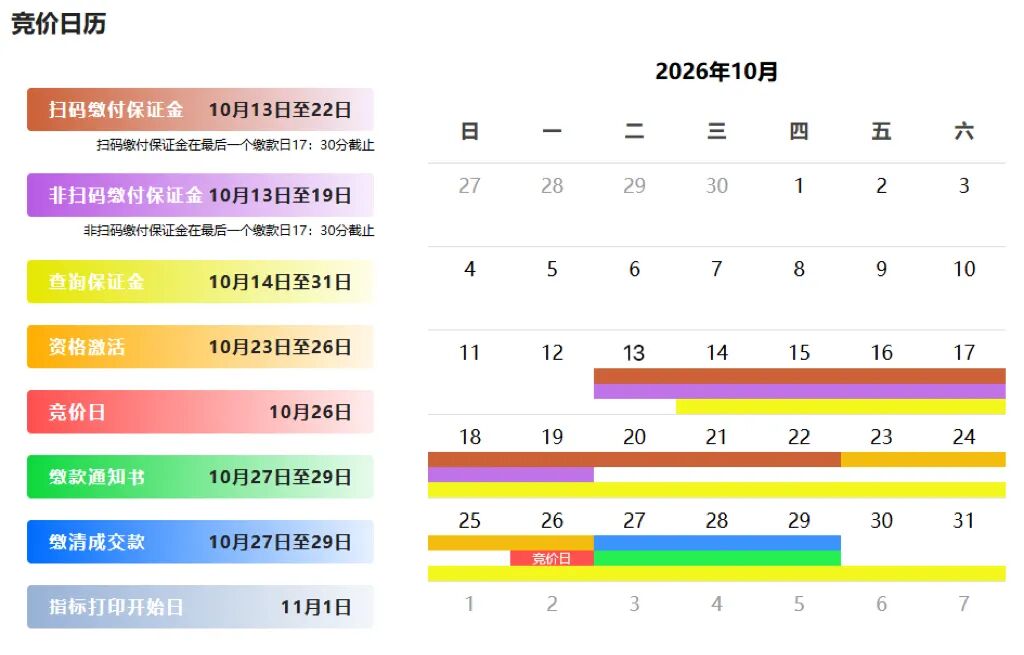The image size is (1024, 655).
Task: Pick date 10 in the calendar
Action: point(964,269)
